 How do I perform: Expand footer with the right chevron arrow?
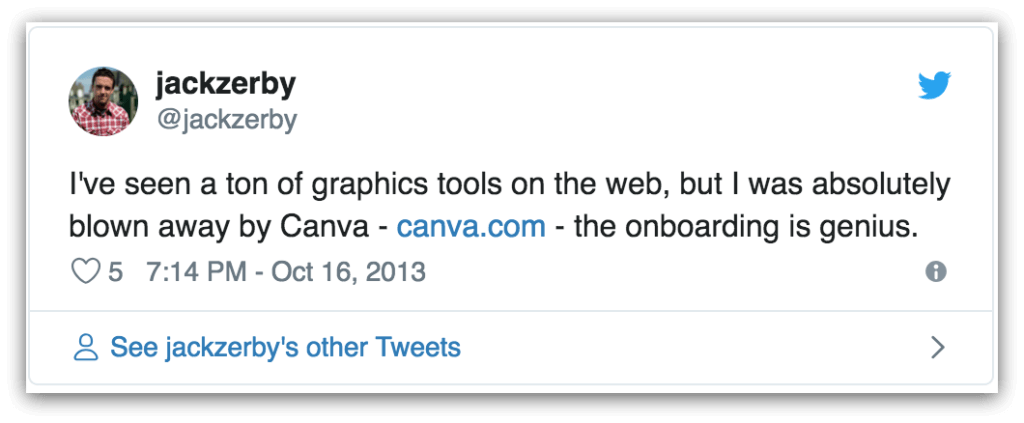point(937,348)
